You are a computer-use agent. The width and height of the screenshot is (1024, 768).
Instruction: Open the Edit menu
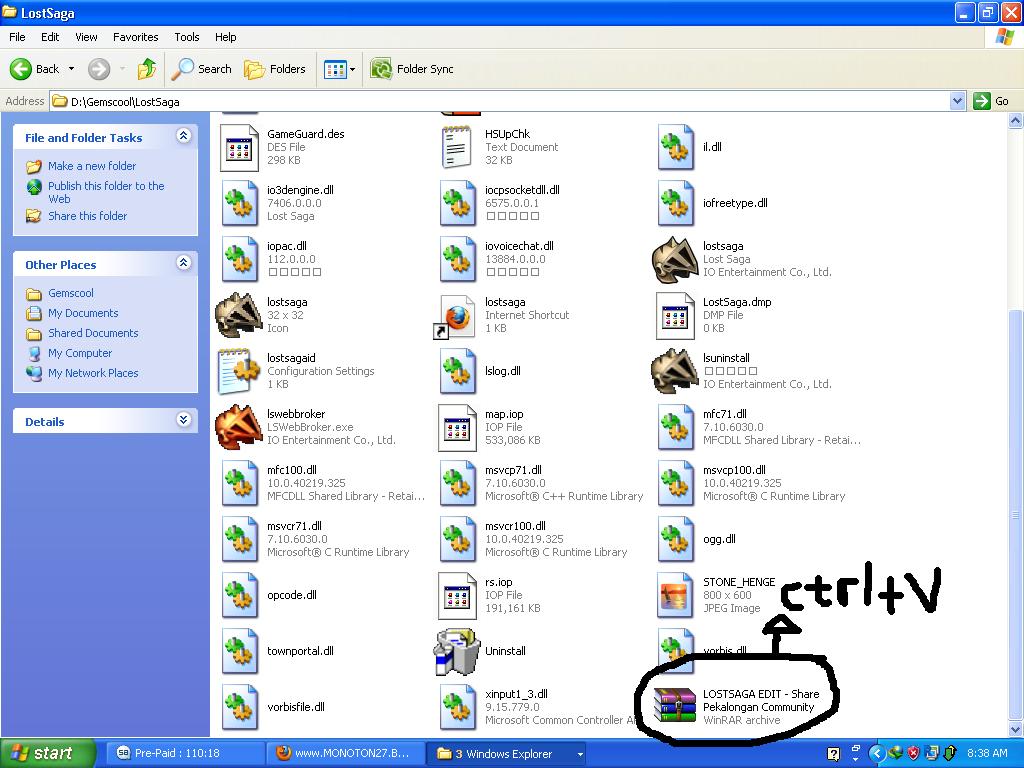coord(50,37)
